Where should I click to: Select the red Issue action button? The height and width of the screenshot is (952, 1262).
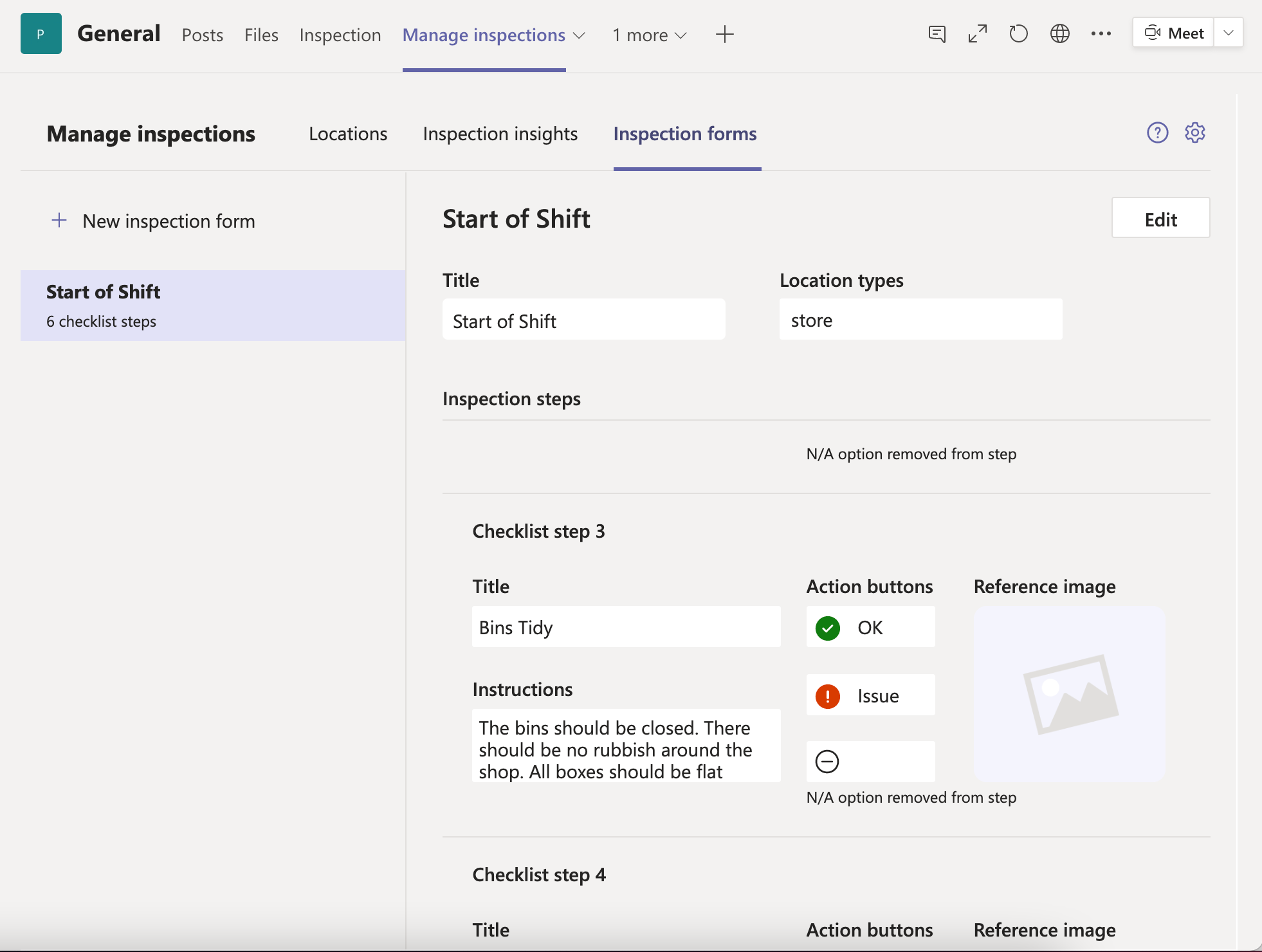pos(870,695)
